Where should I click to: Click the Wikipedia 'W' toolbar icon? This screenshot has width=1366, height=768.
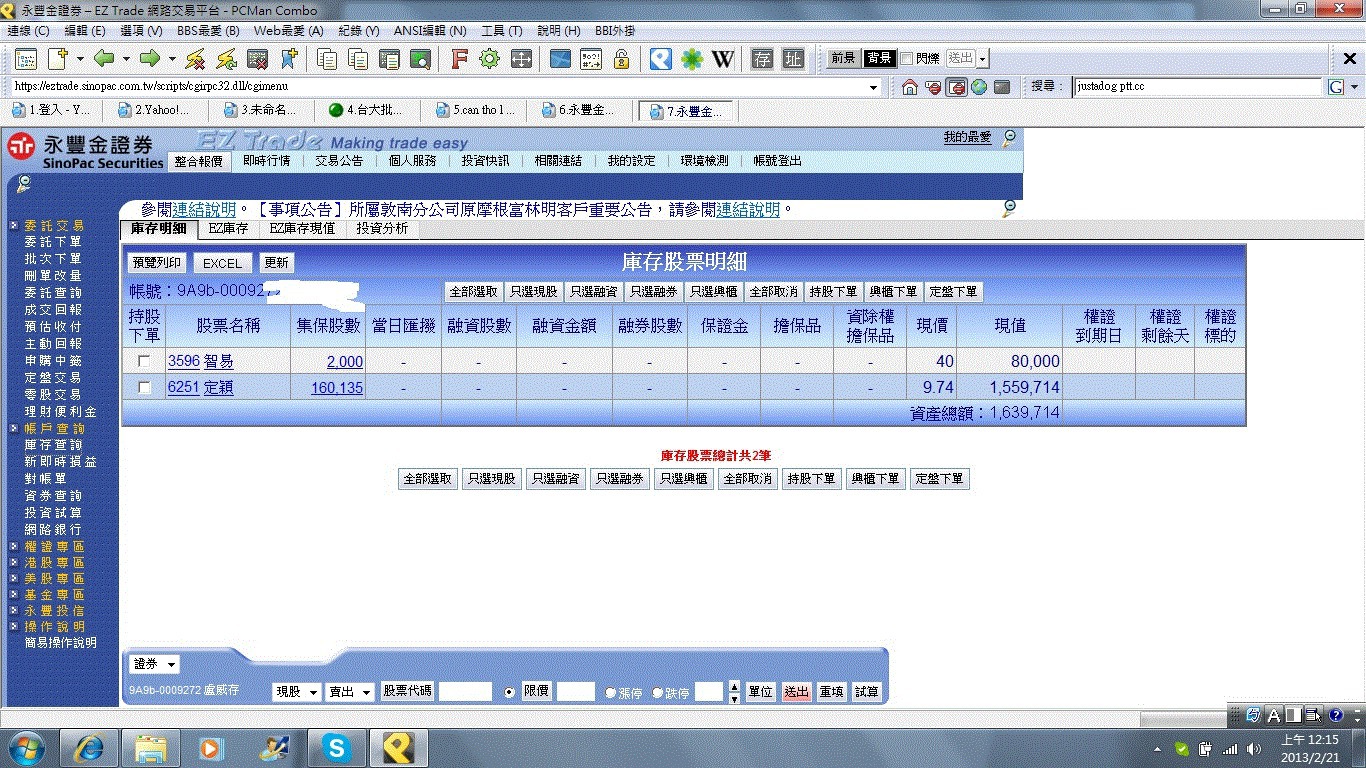(722, 59)
